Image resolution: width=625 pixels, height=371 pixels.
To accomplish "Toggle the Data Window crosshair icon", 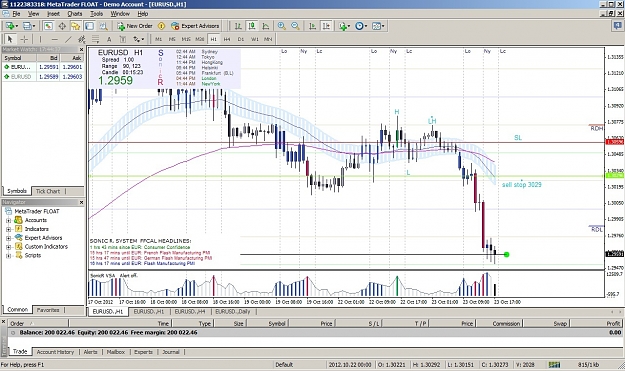I will coord(62,26).
